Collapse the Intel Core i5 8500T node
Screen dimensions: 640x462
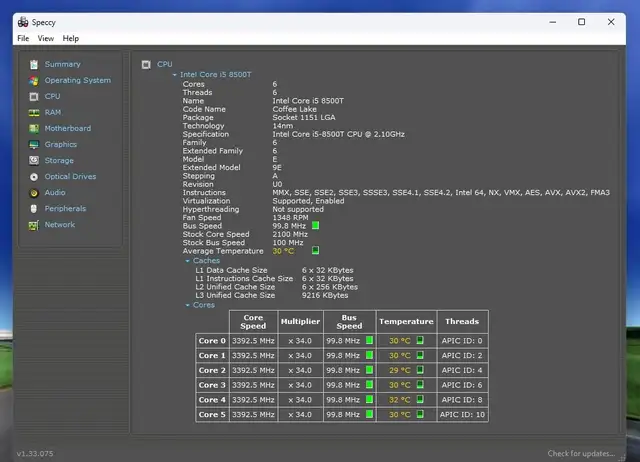pyautogui.click(x=175, y=75)
